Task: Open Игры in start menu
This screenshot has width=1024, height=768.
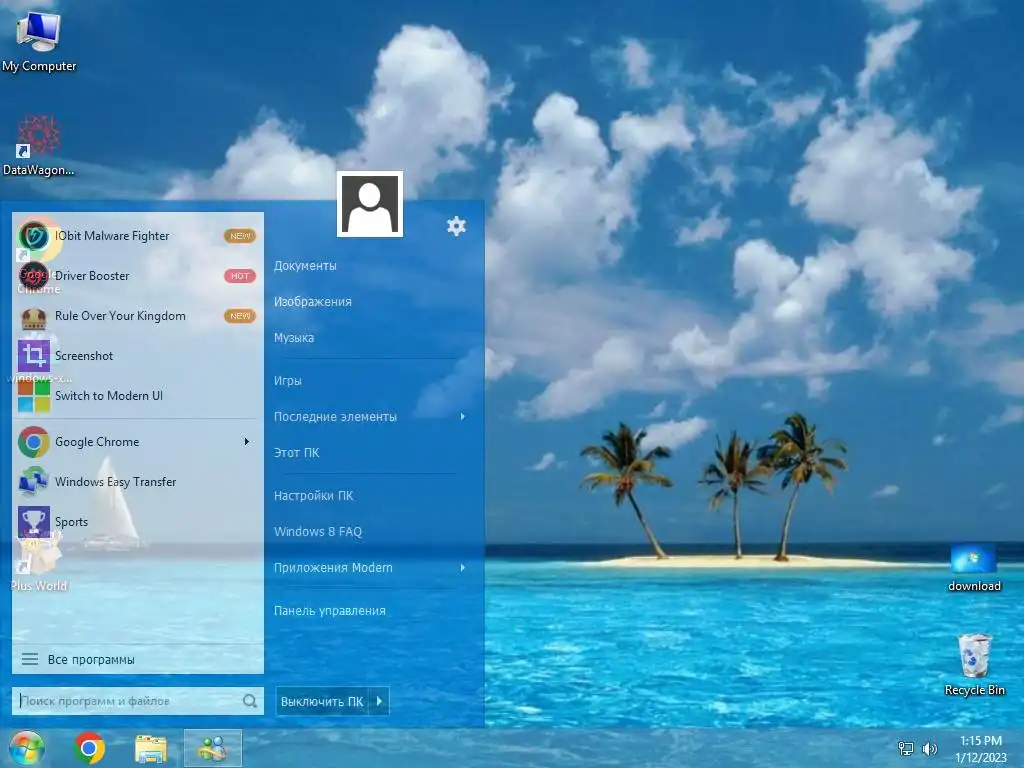Action: [x=287, y=381]
